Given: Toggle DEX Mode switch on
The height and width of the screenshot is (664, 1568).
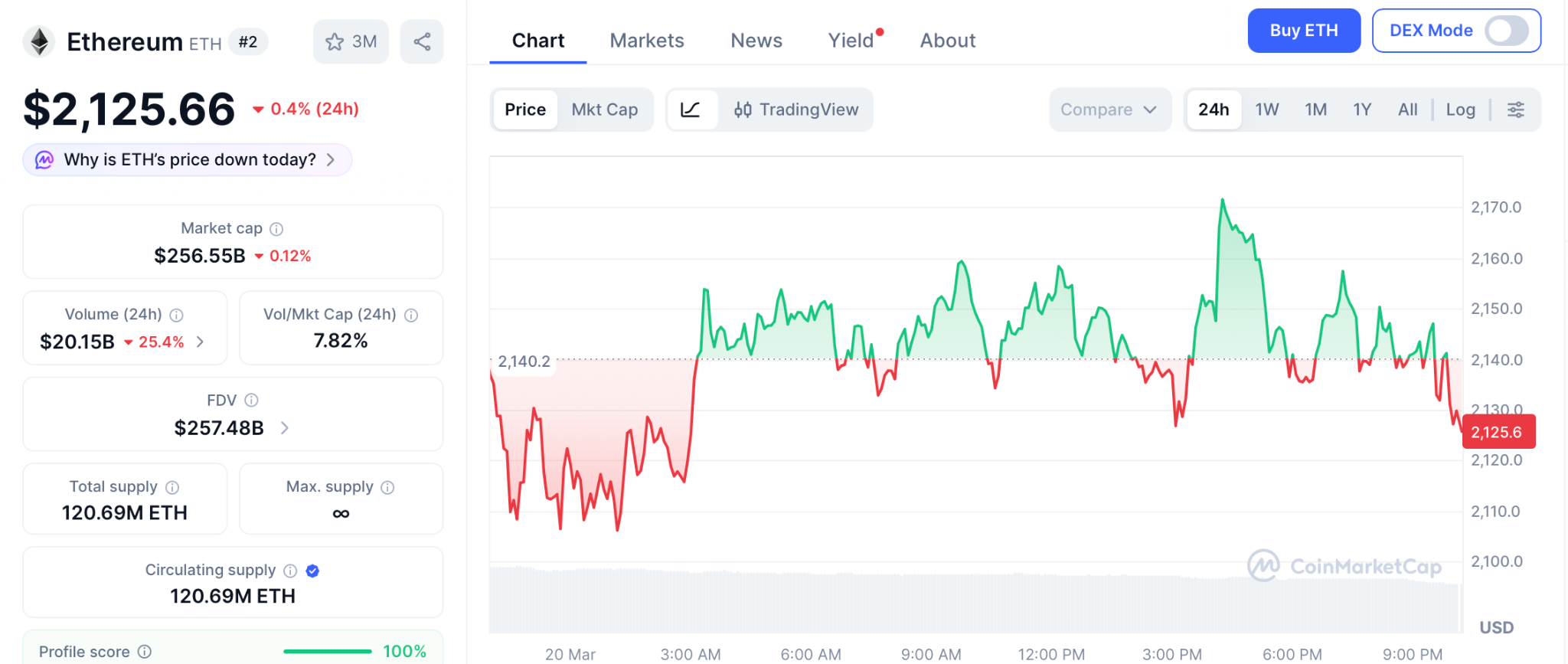Looking at the screenshot, I should pos(1505,31).
